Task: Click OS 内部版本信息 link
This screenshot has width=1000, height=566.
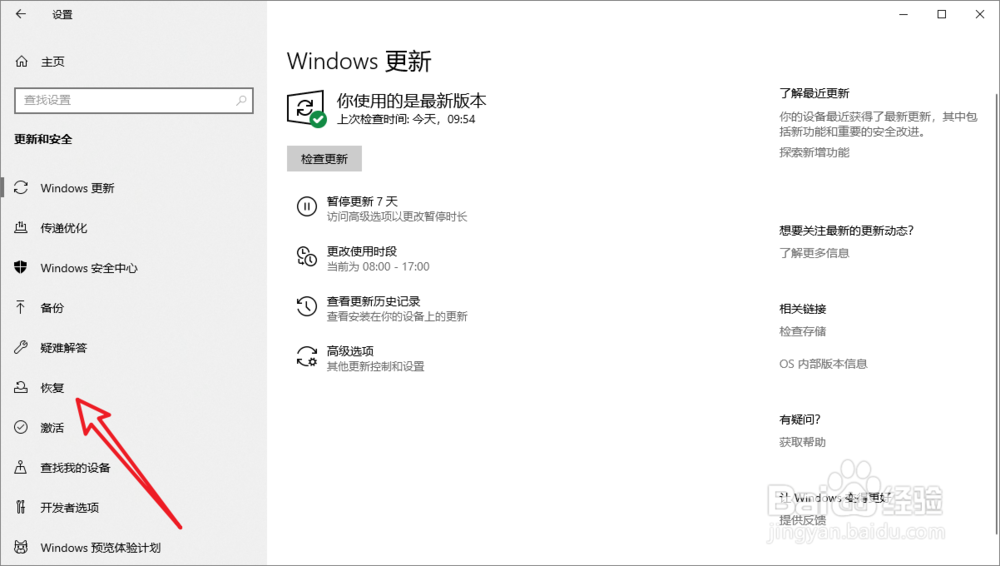Action: pos(823,364)
